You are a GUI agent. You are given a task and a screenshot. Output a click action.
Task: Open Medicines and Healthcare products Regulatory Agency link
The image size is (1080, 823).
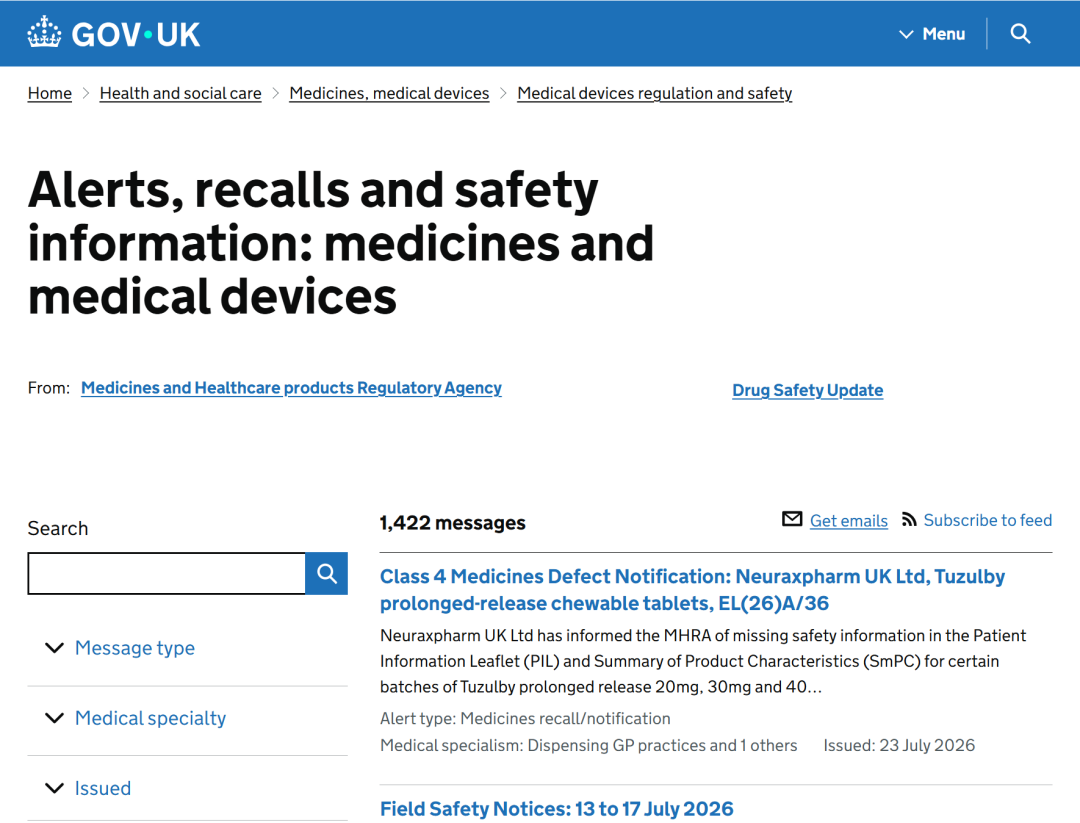click(x=291, y=388)
